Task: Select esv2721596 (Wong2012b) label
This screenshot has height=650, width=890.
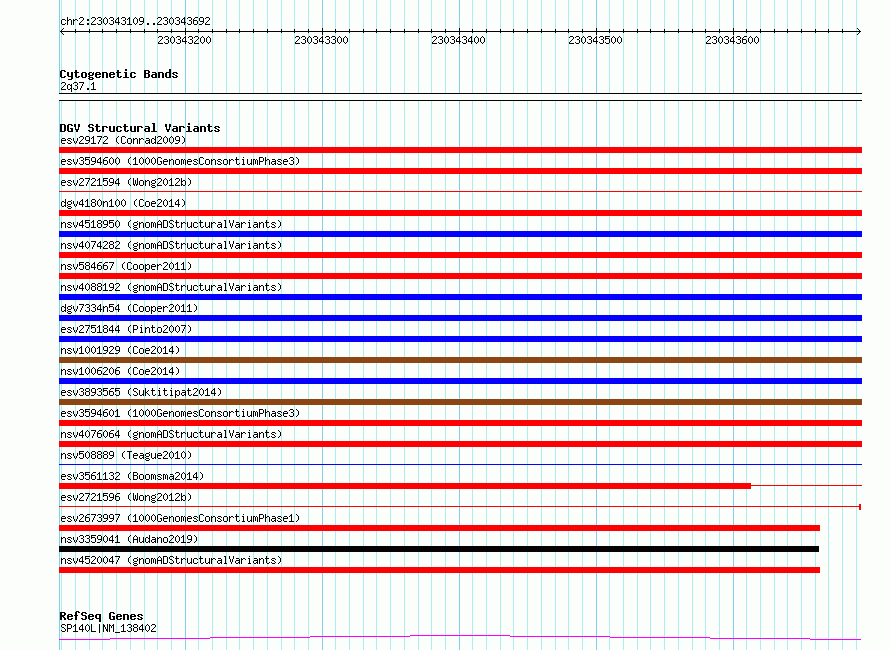Action: point(126,497)
